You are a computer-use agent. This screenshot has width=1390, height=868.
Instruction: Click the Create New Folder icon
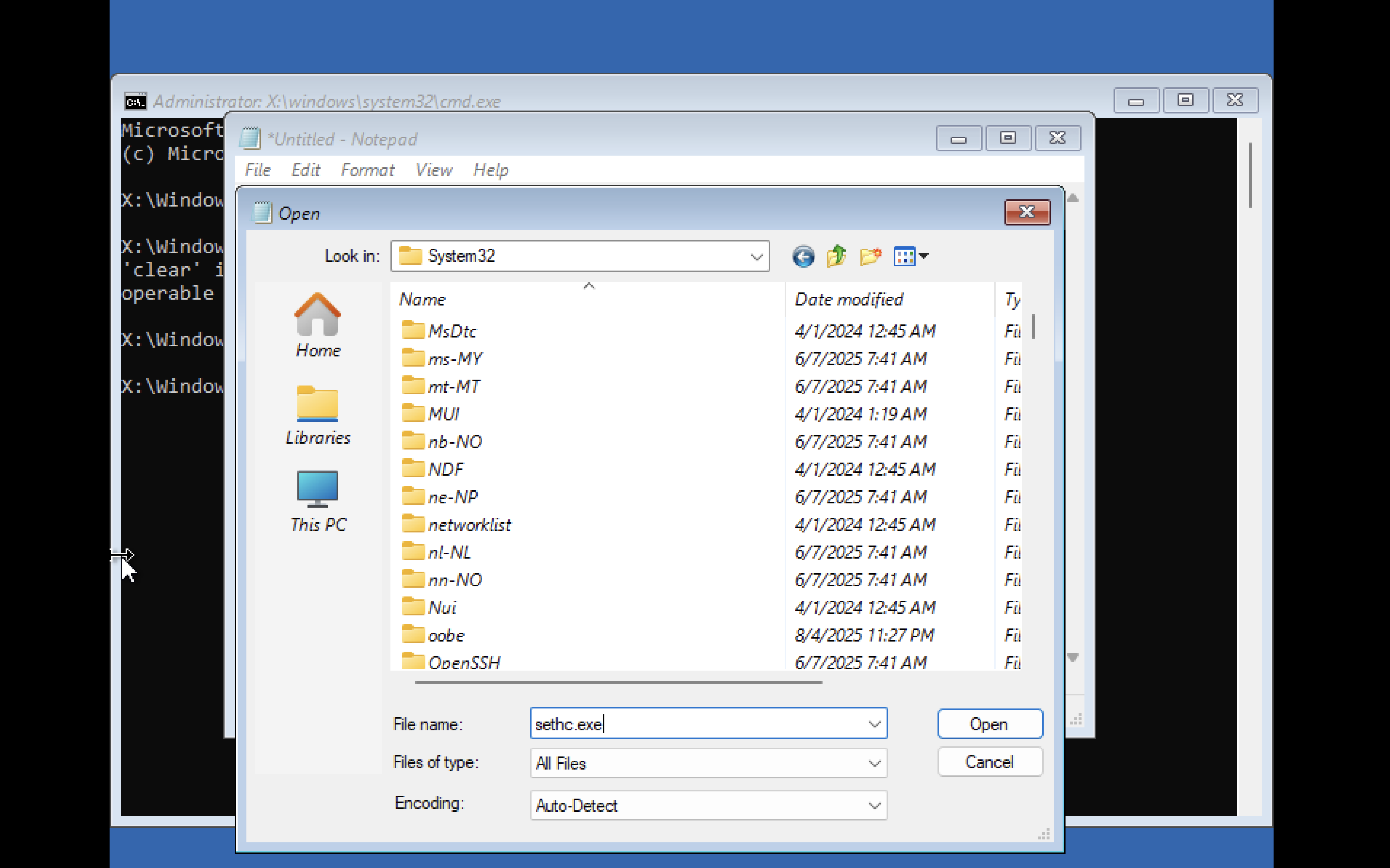870,256
